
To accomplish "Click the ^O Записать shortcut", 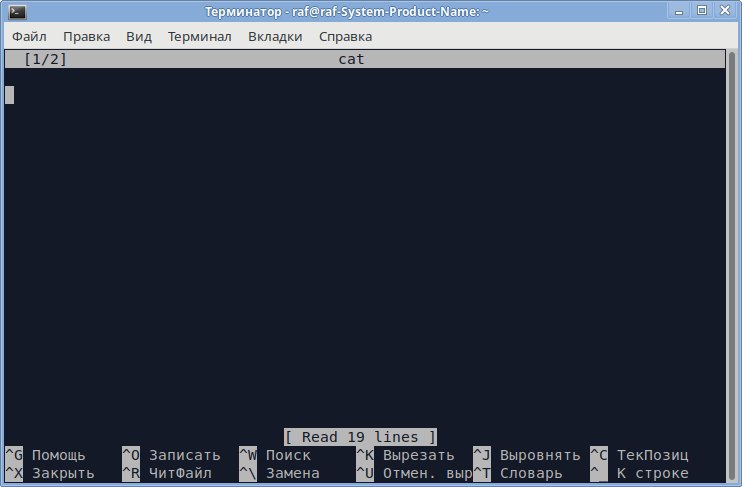I will pos(171,455).
